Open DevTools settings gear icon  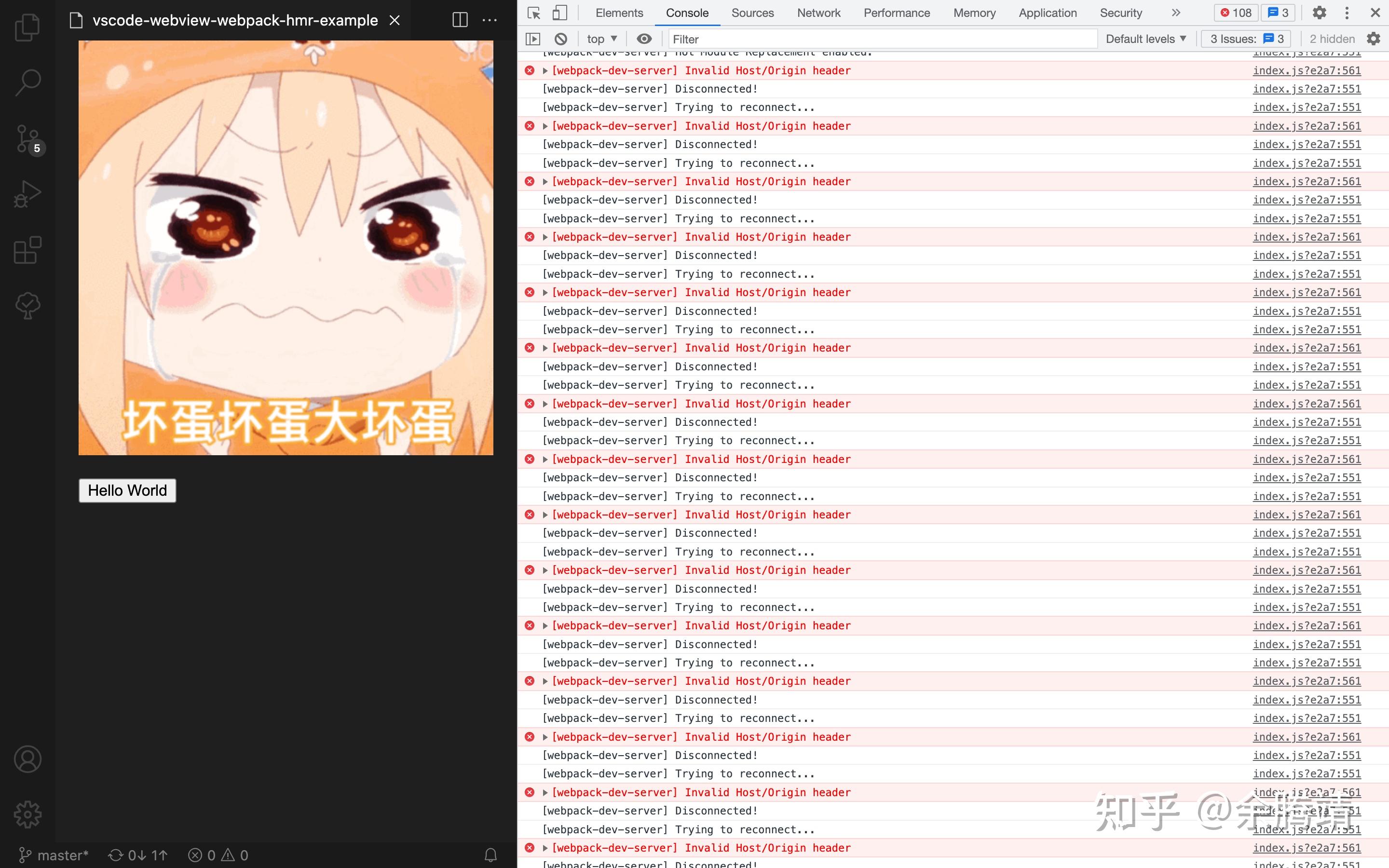[1319, 13]
